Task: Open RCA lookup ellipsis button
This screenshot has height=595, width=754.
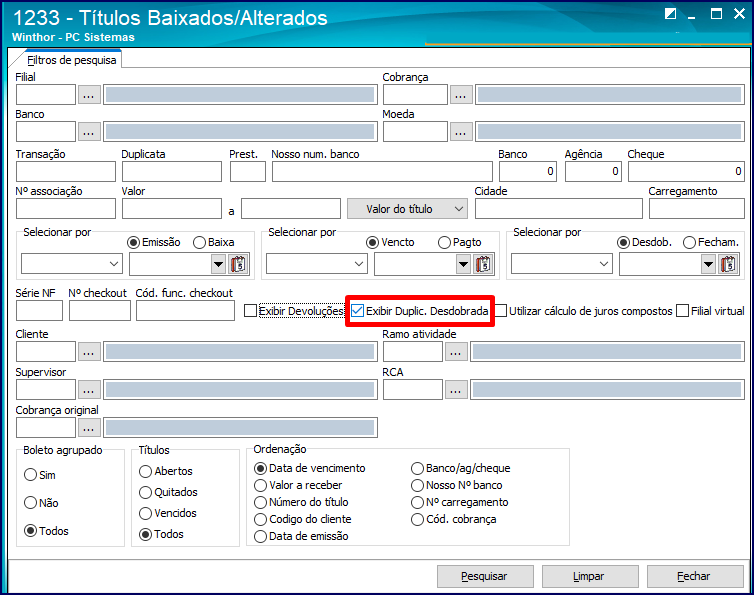Action: point(456,390)
